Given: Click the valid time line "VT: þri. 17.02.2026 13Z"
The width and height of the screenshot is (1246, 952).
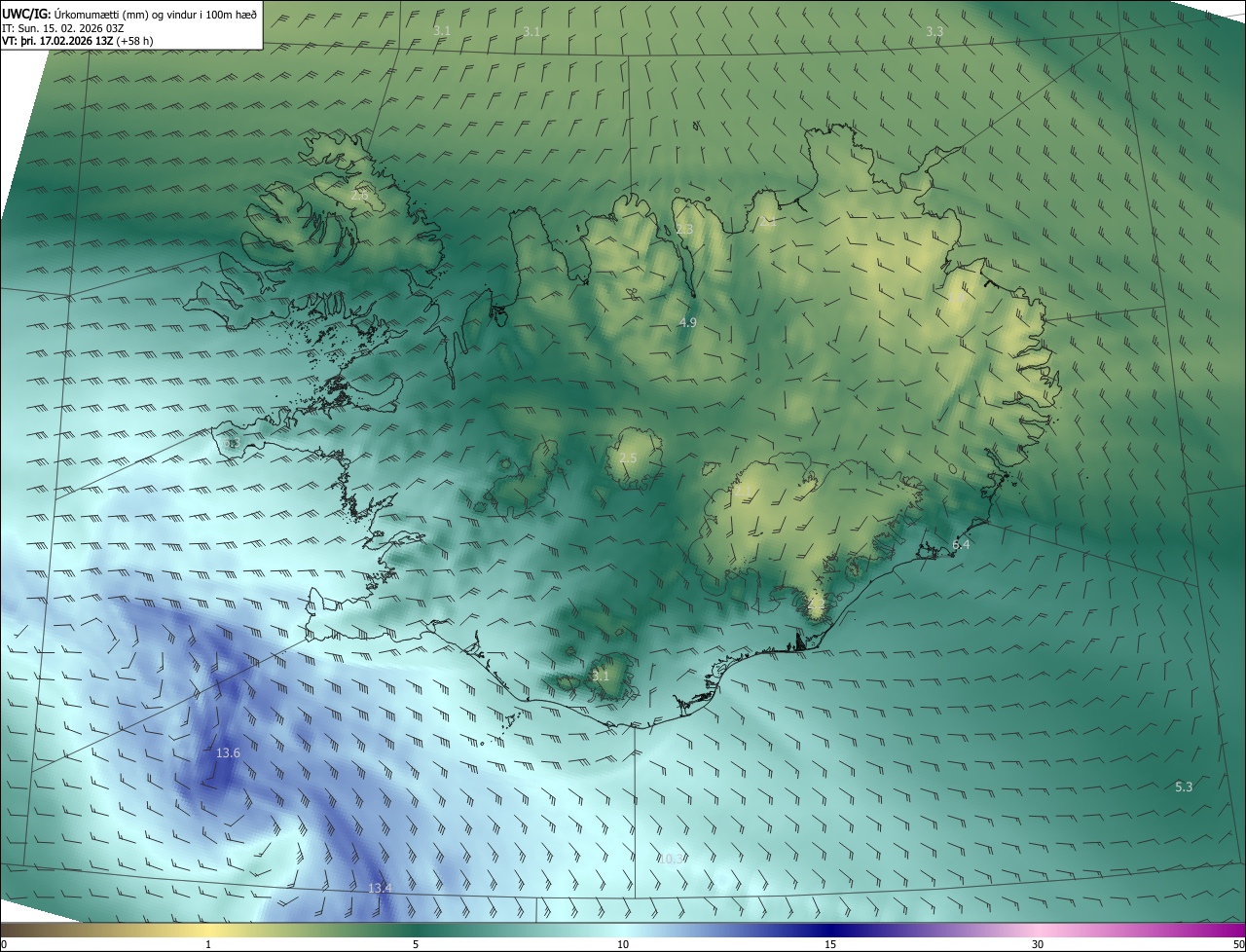Looking at the screenshot, I should (x=57, y=41).
